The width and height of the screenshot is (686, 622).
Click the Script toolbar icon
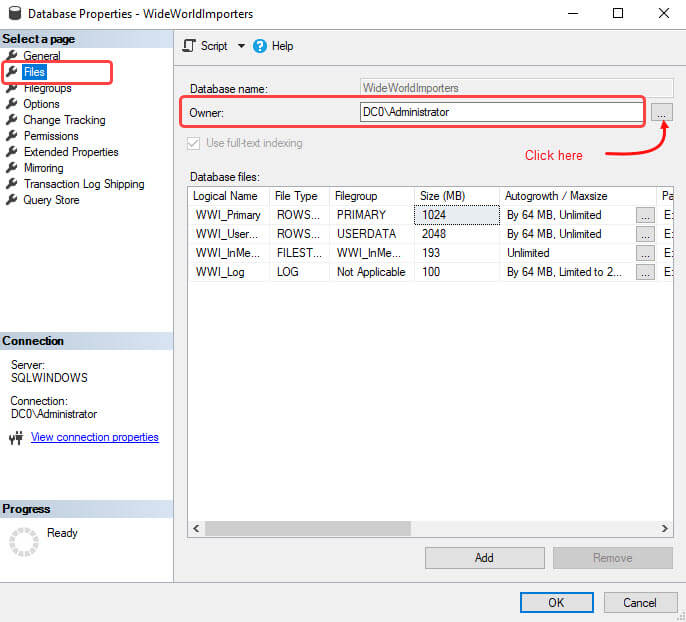click(189, 46)
